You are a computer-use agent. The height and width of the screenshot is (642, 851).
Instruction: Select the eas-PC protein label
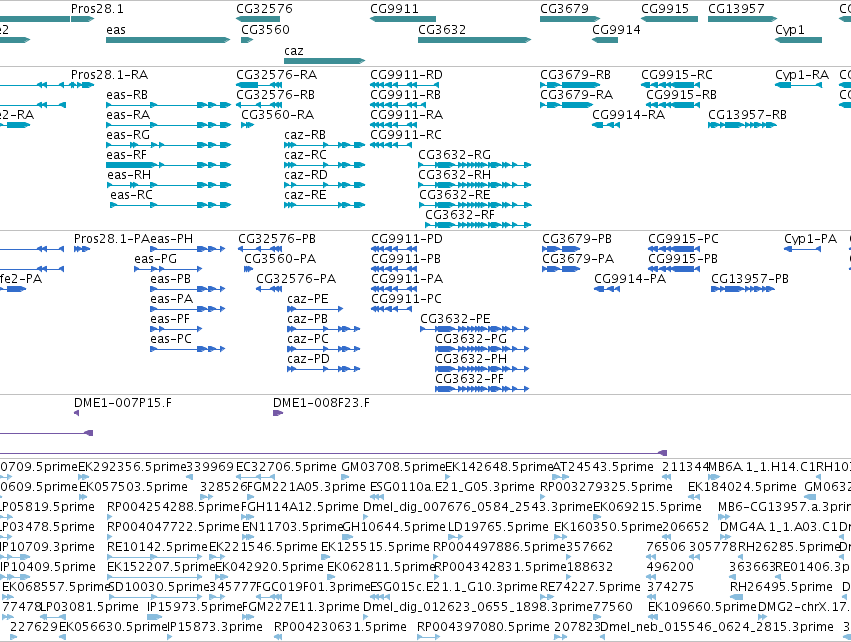(171, 339)
